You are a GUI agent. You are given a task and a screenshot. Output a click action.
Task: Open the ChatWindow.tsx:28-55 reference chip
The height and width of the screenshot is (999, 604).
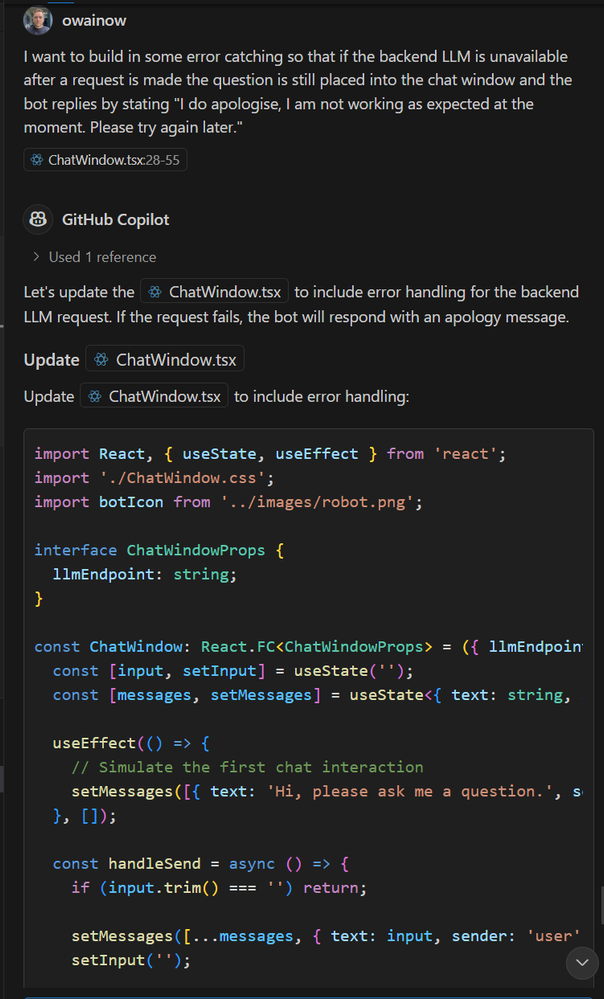(x=105, y=160)
